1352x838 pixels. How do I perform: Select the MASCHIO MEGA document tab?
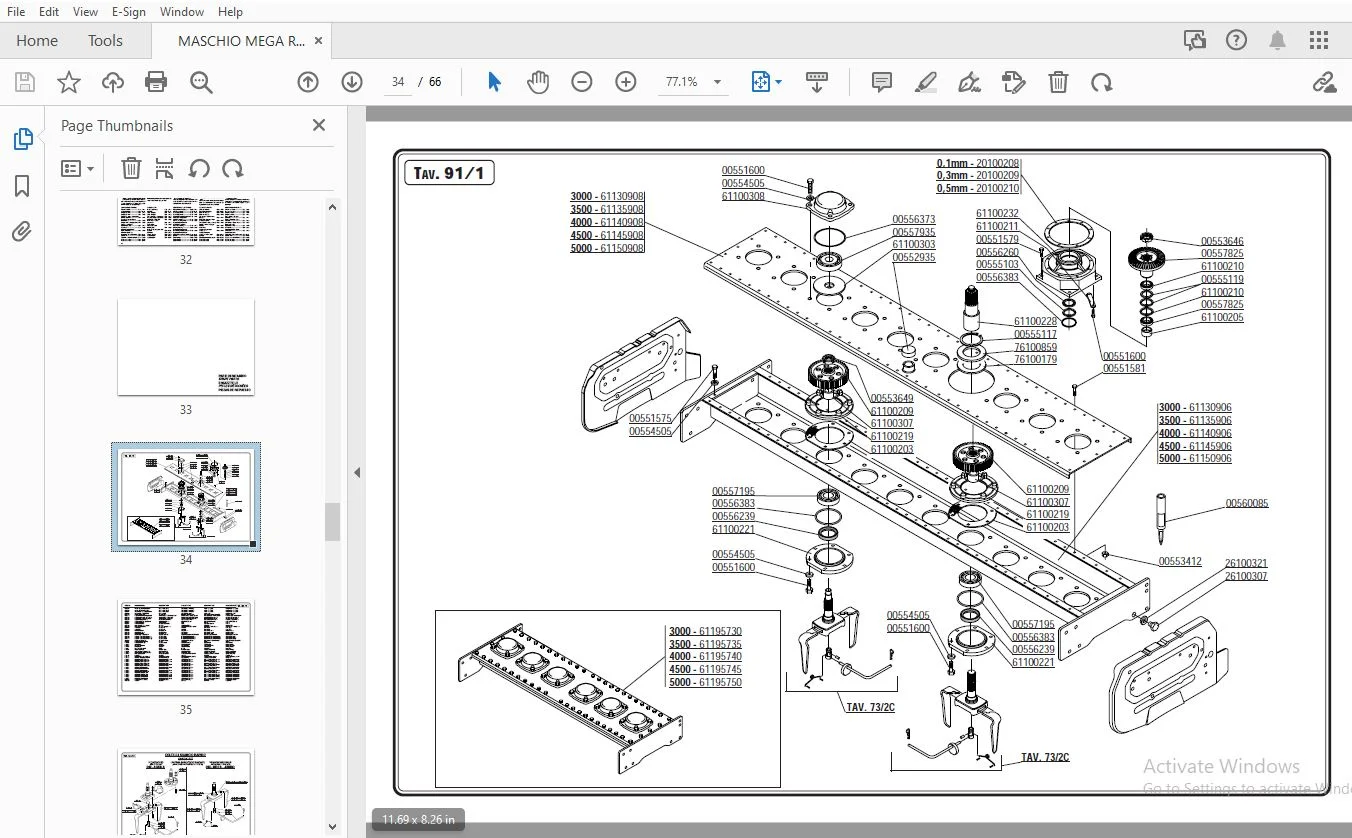[241, 41]
